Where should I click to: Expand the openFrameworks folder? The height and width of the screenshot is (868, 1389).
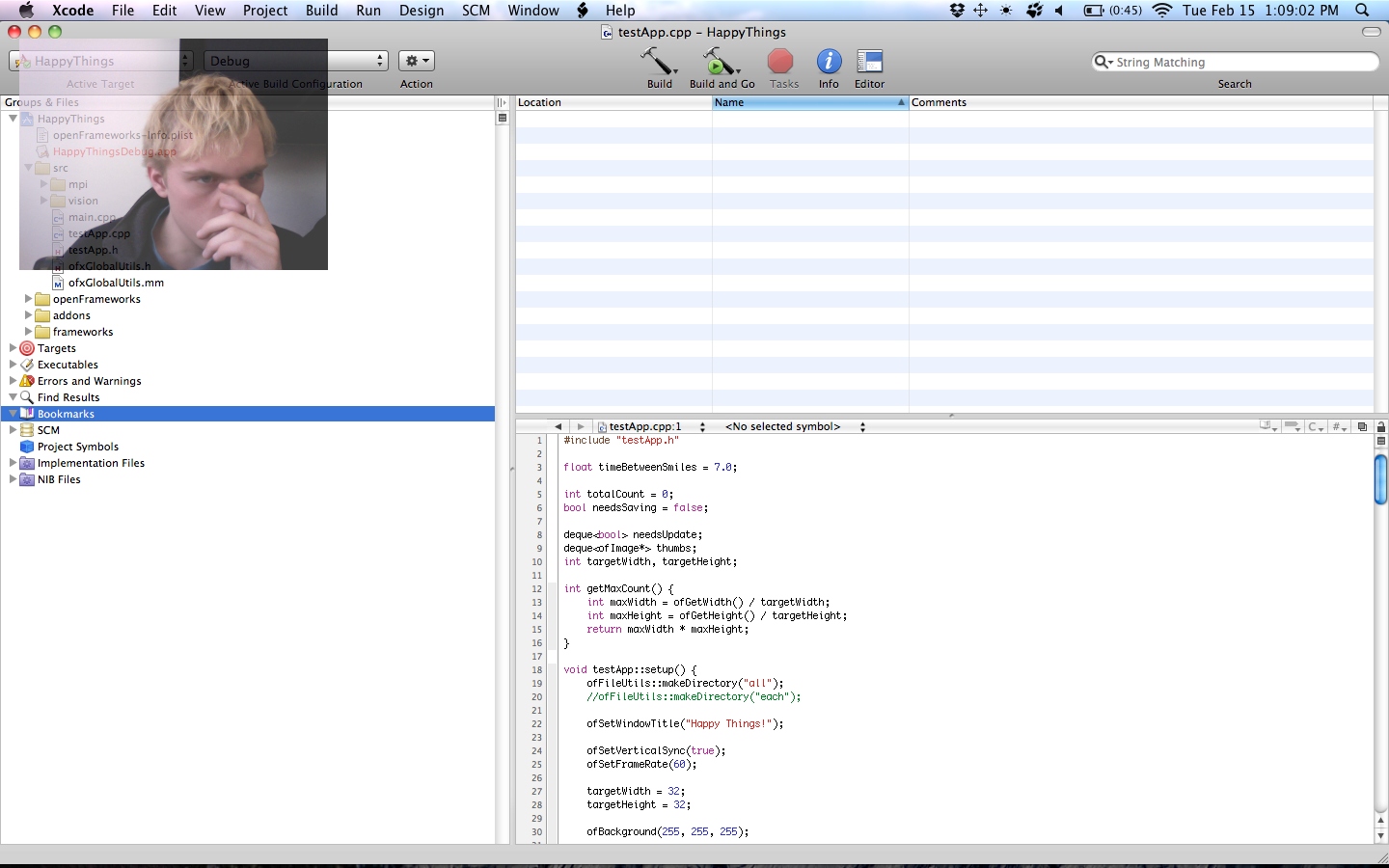click(28, 299)
